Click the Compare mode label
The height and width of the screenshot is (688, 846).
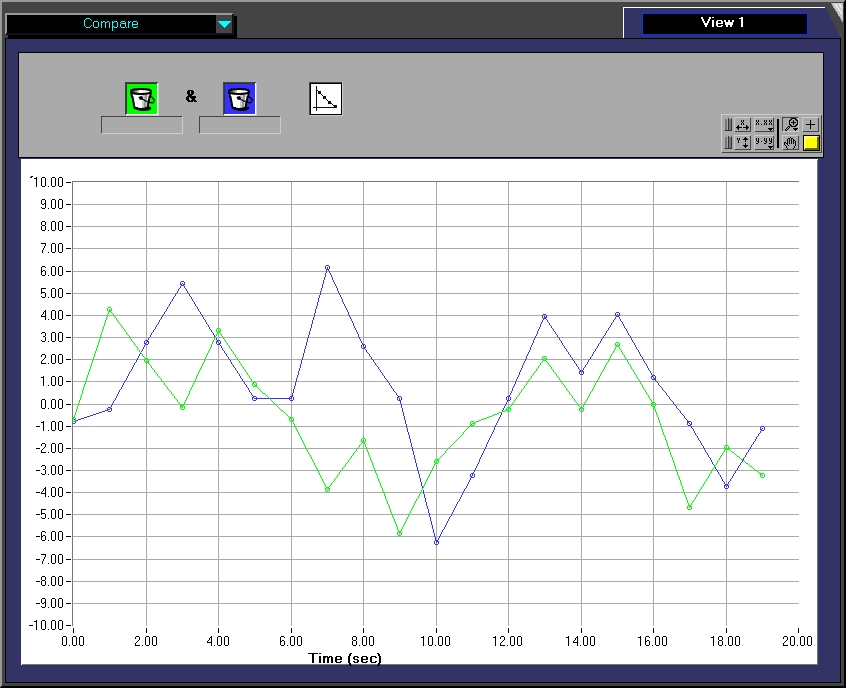[110, 24]
